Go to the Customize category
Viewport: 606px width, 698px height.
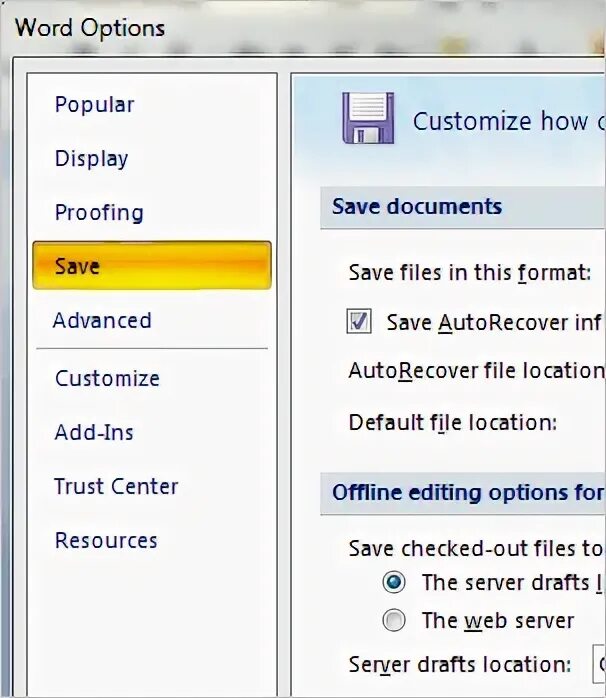pyautogui.click(x=107, y=378)
